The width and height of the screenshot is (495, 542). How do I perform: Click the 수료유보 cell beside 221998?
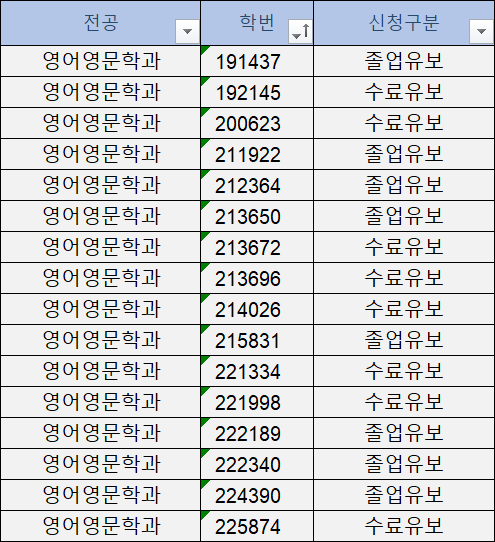(x=404, y=402)
